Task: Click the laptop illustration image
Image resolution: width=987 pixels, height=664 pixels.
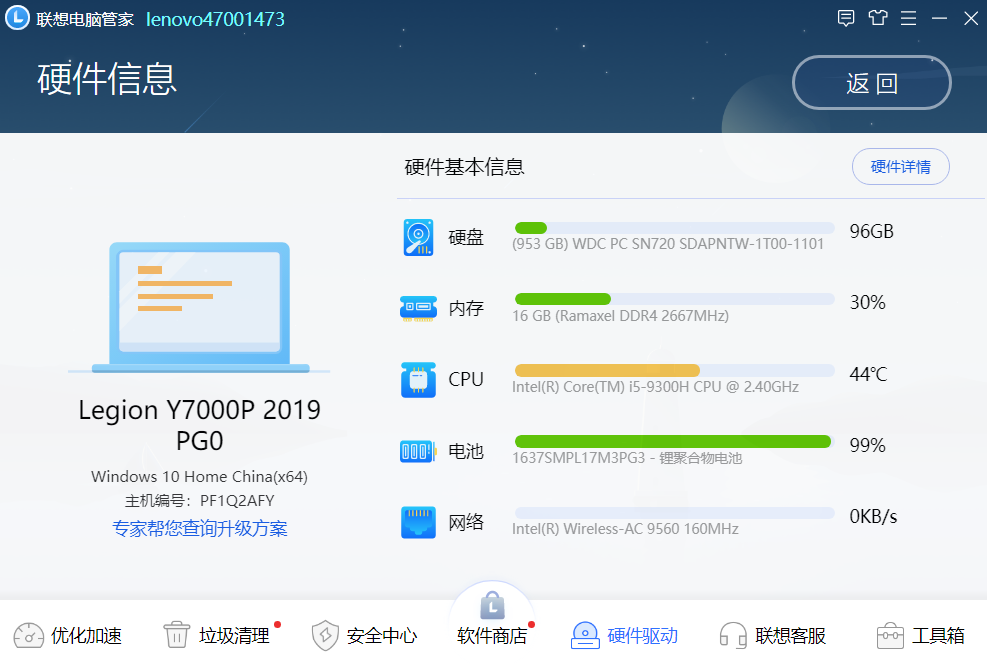Action: (x=200, y=308)
